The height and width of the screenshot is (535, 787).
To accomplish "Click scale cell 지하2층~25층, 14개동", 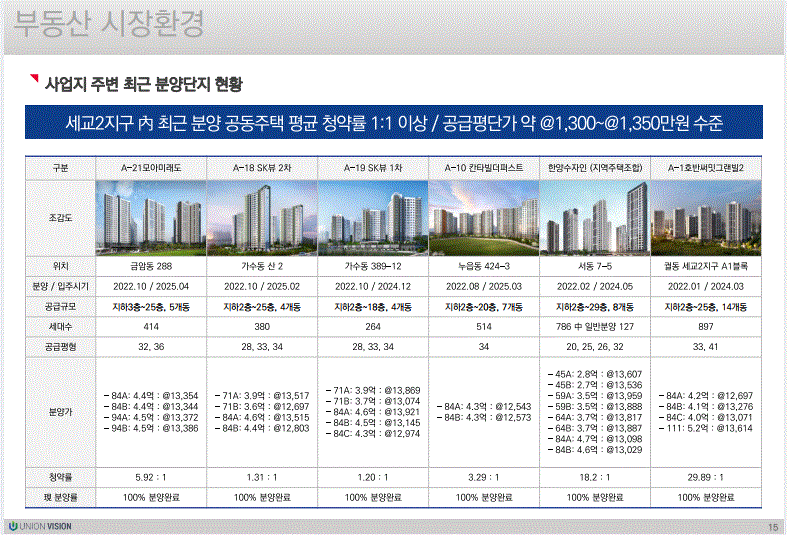I will tap(706, 307).
